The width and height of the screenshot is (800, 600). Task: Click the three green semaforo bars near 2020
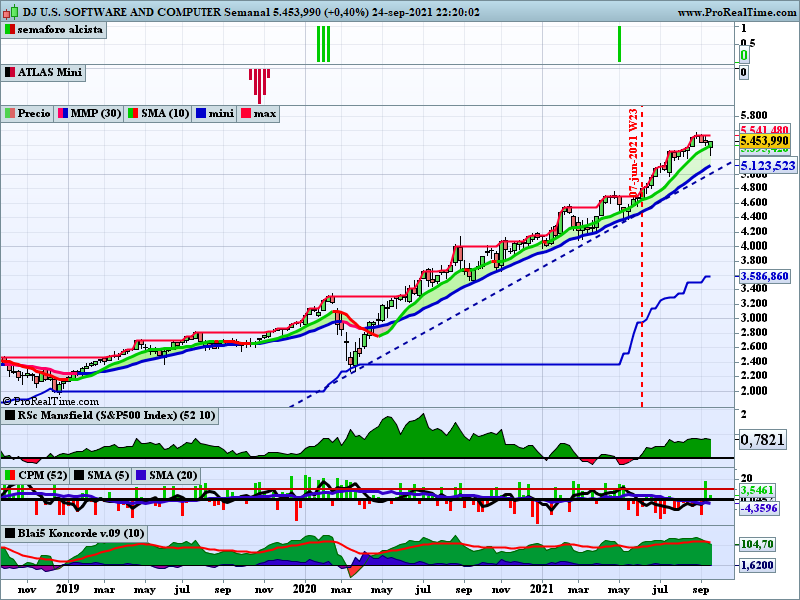coord(323,44)
